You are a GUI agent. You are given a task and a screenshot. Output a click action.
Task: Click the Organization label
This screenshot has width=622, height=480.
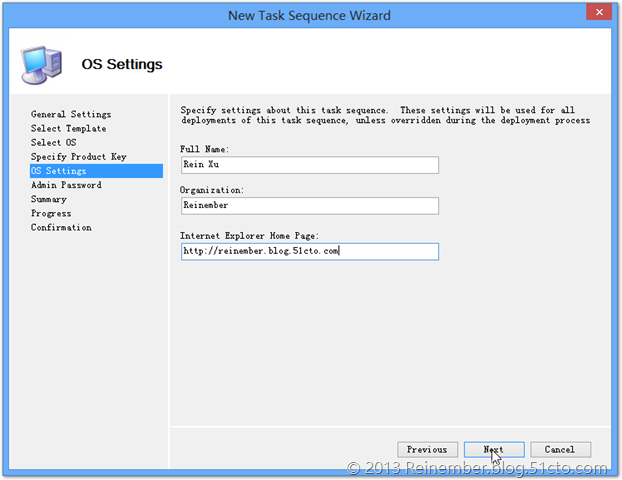click(211, 190)
